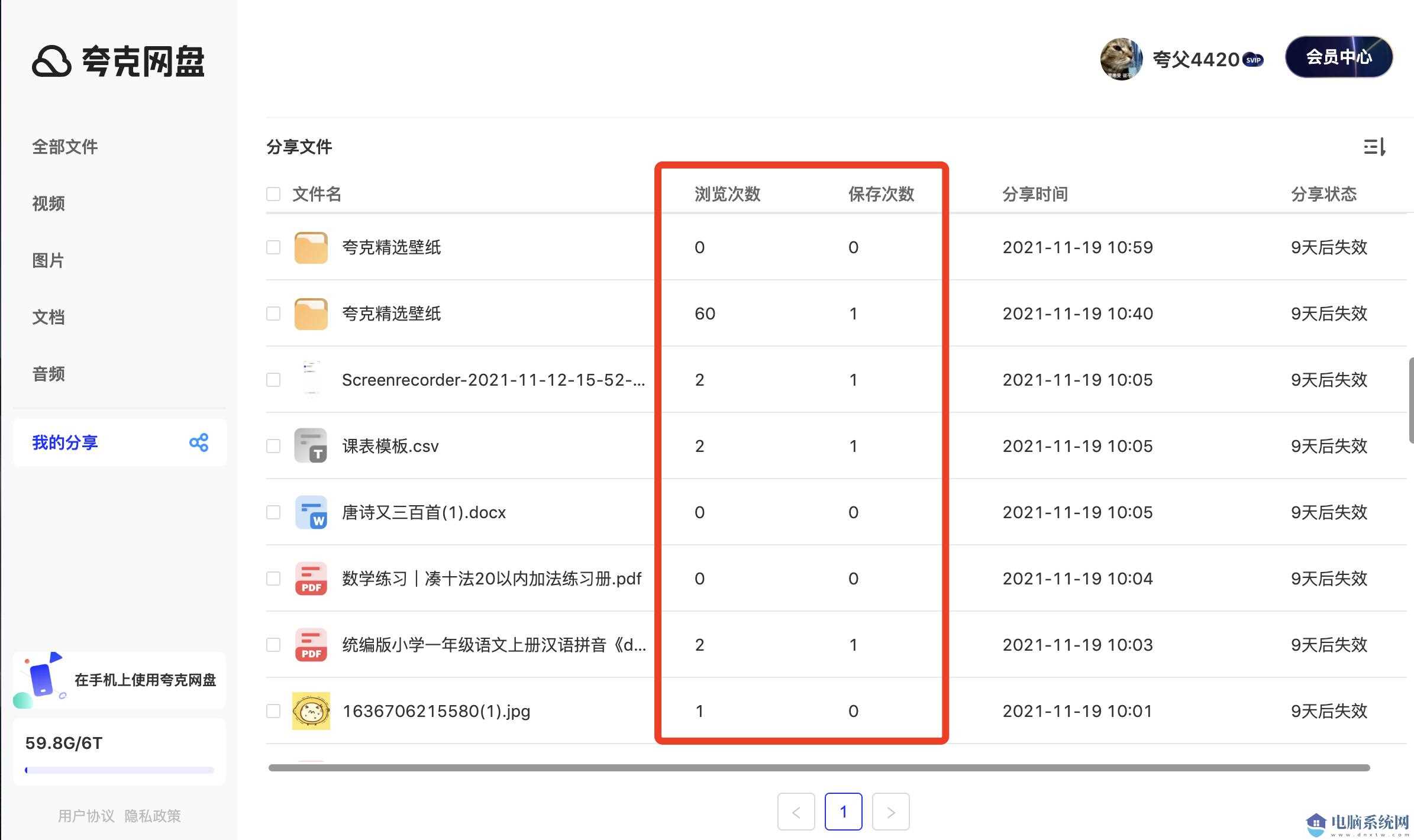Click the 分享文件 section heading
Viewport: 1414px width, 840px height.
[299, 147]
